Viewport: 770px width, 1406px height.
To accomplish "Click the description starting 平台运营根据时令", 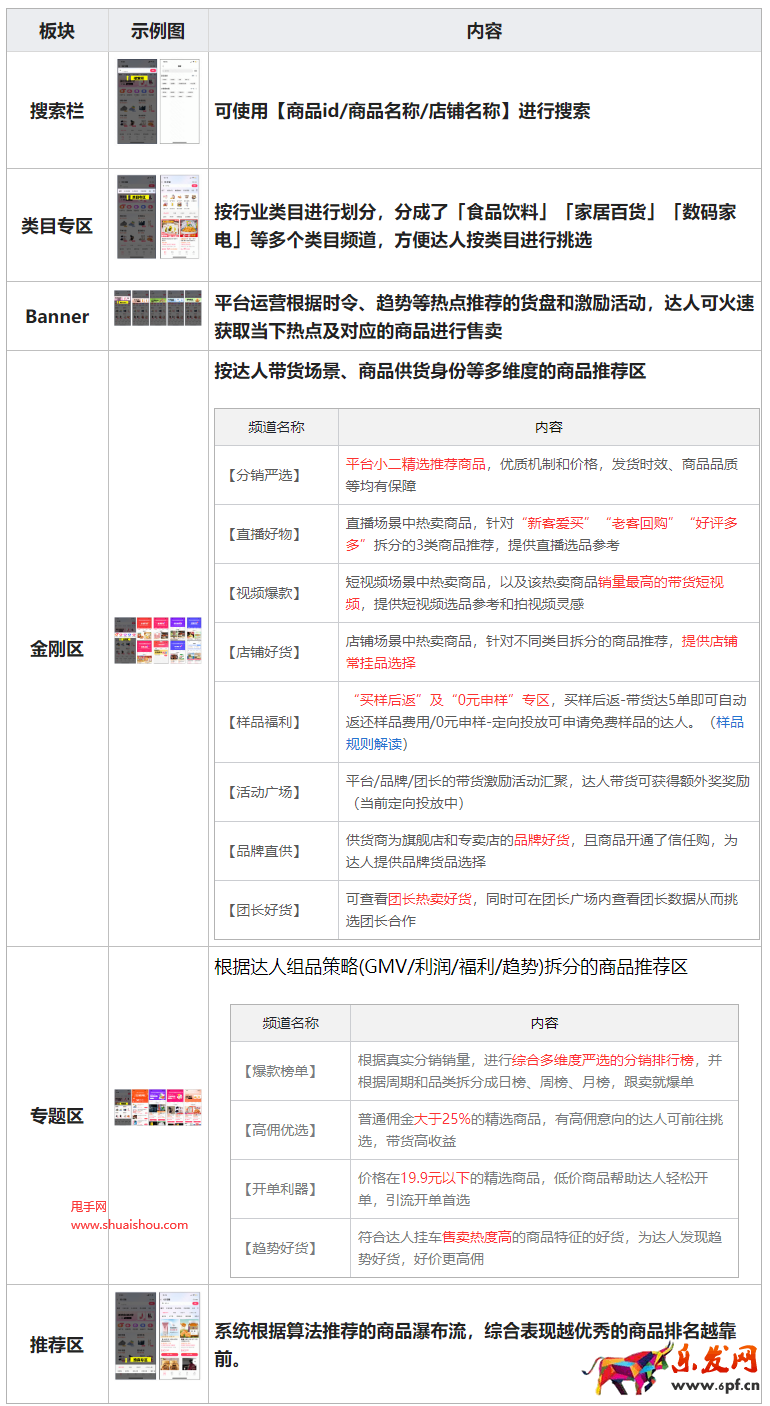I will coord(484,317).
